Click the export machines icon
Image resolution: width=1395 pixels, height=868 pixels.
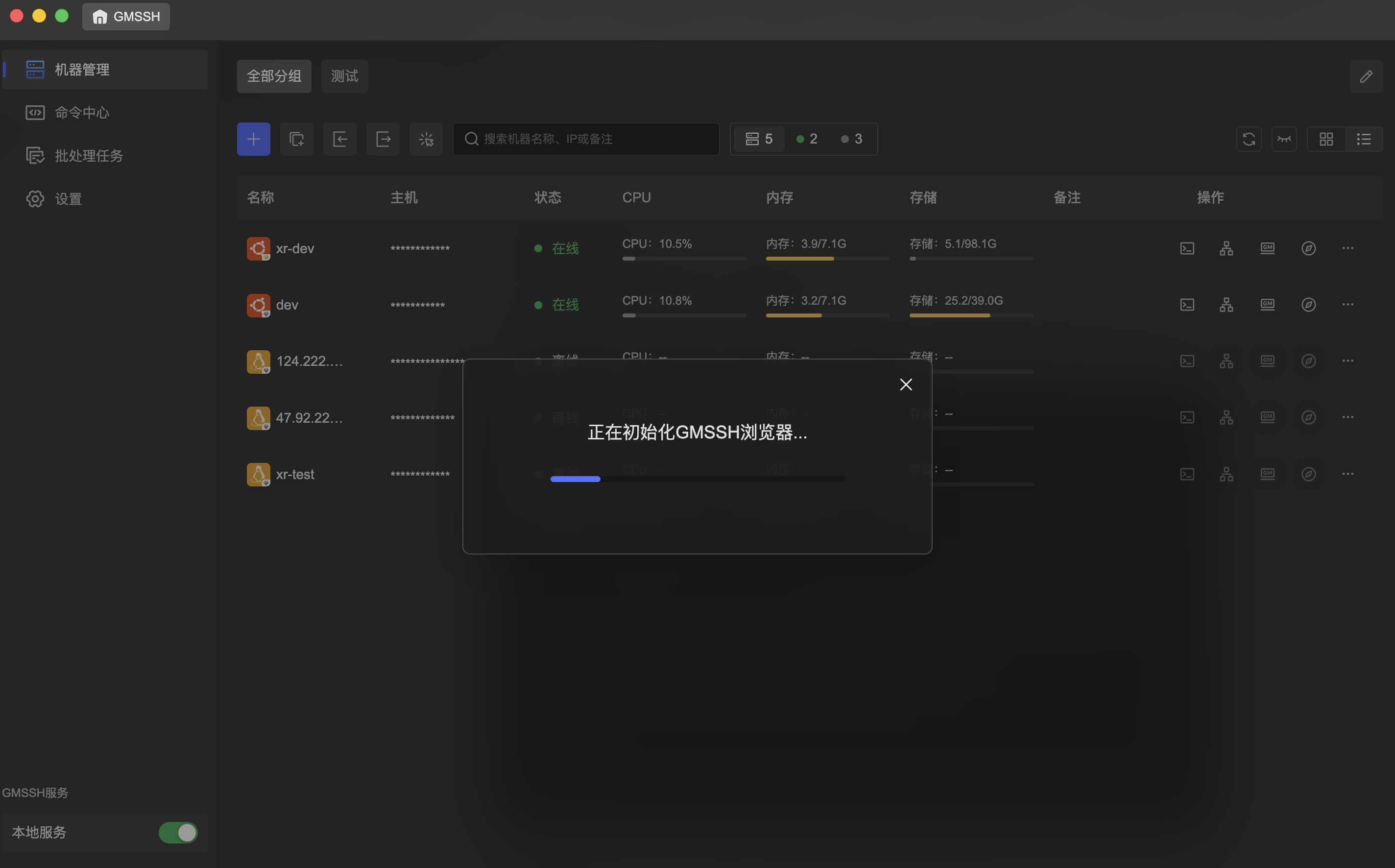click(x=383, y=139)
